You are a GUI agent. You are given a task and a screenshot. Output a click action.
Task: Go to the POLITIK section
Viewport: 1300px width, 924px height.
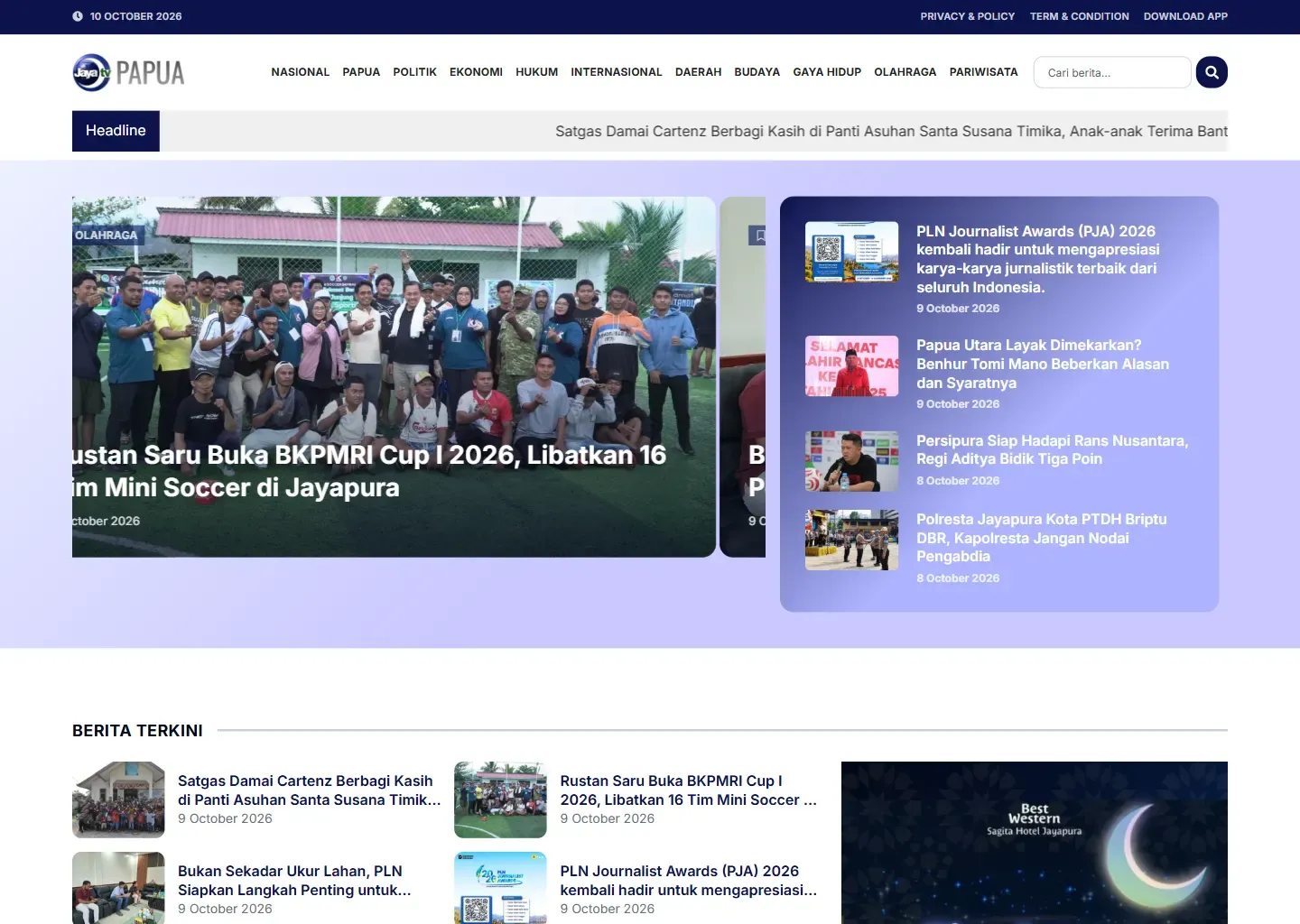coord(415,72)
